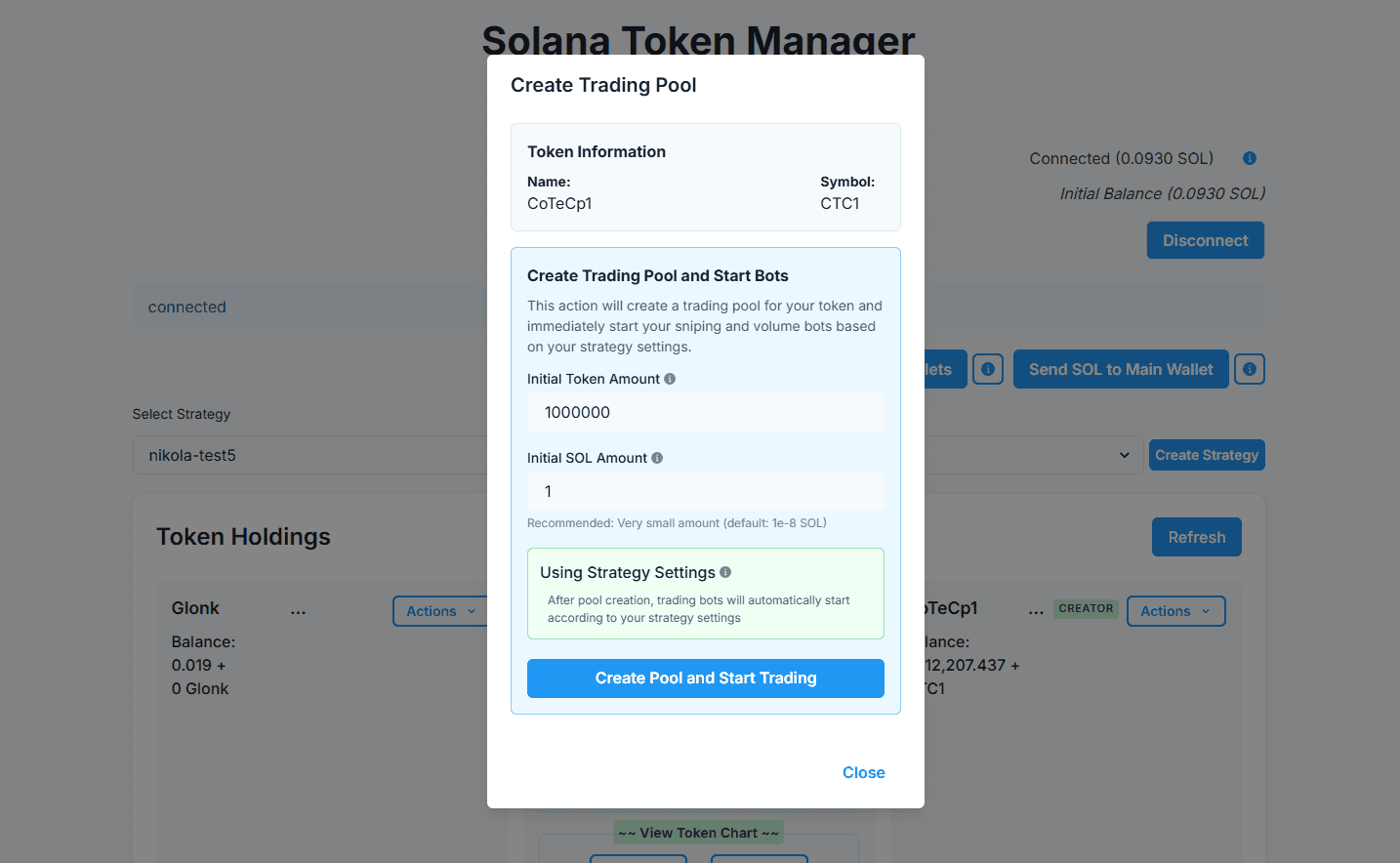Screen dimensions: 1400x863
Task: Open the ellipsis menu next to Glonk
Action: [x=298, y=612]
